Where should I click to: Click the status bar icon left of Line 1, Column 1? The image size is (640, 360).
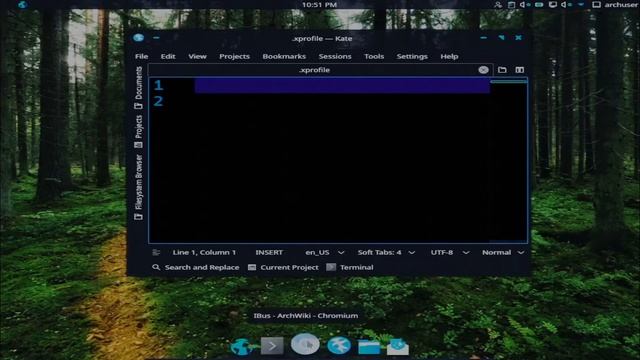tap(156, 252)
